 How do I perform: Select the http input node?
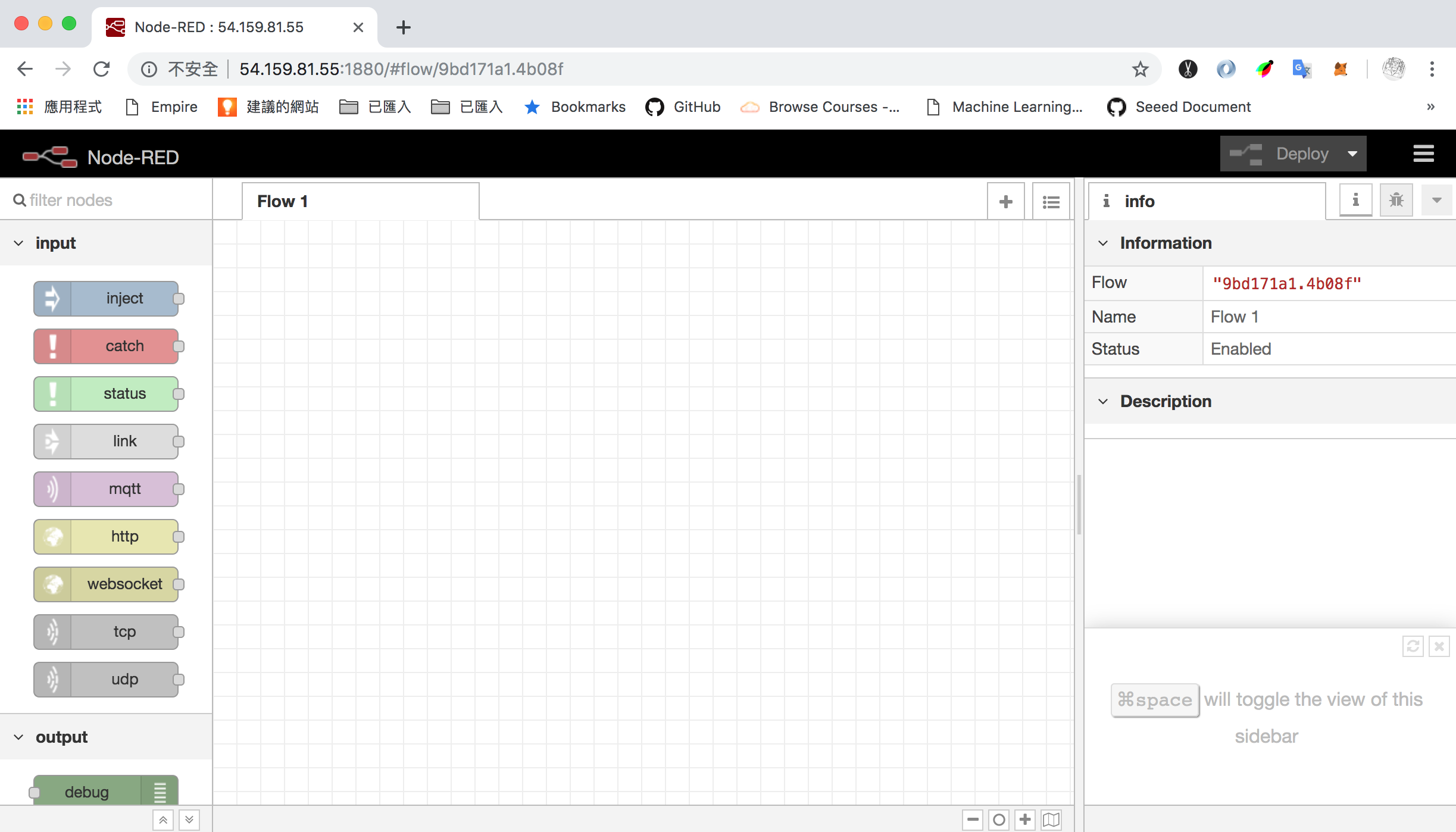click(106, 536)
